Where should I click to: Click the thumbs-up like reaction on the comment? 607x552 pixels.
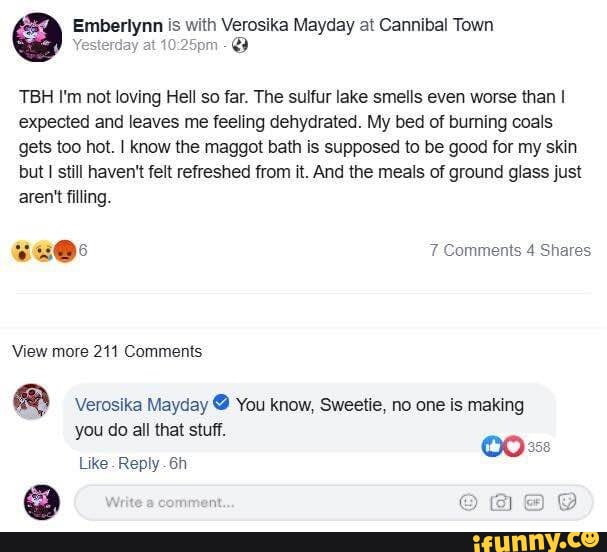[491, 446]
